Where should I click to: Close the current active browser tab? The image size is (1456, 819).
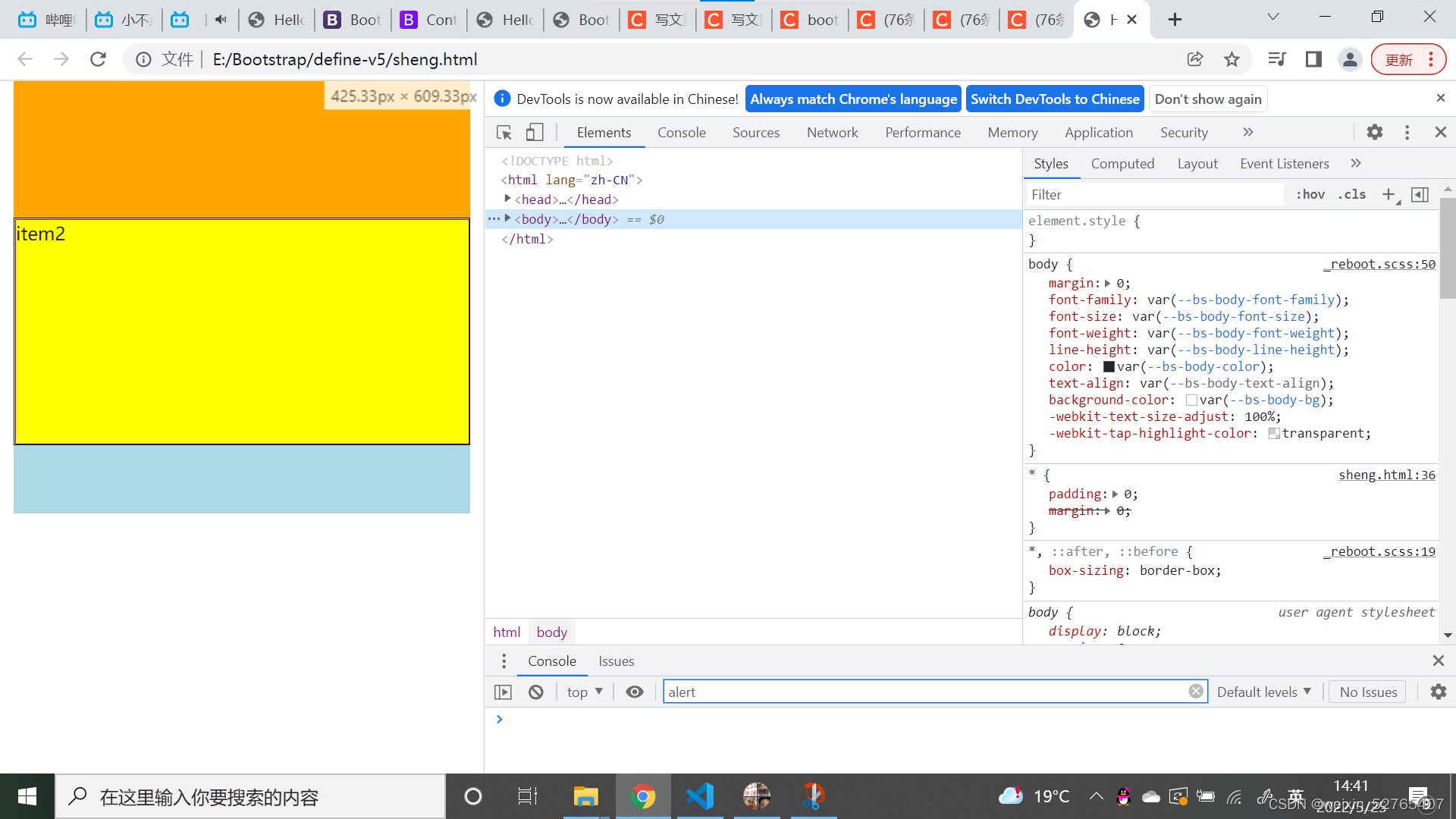[1131, 20]
